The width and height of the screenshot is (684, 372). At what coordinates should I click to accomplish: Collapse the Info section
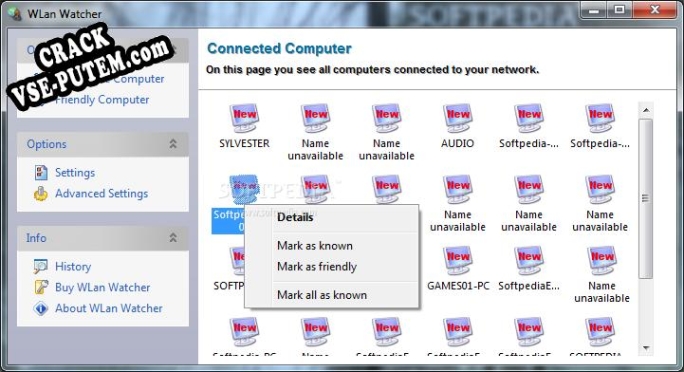coord(173,238)
